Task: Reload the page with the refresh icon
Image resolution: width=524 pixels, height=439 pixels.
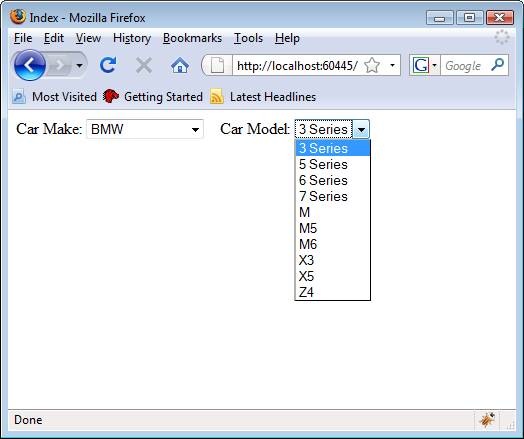Action: [x=108, y=65]
